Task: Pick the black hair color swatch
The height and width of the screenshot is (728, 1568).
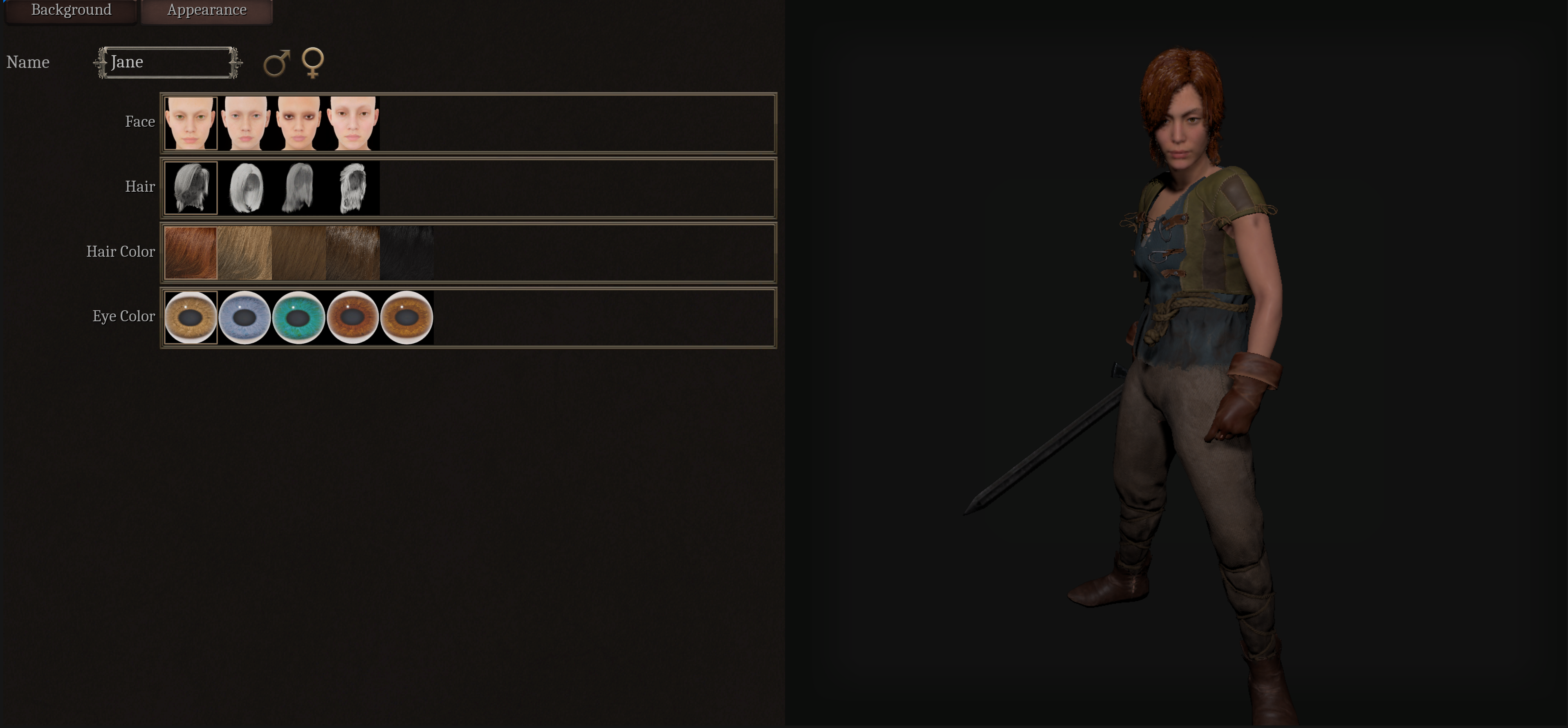Action: (406, 253)
